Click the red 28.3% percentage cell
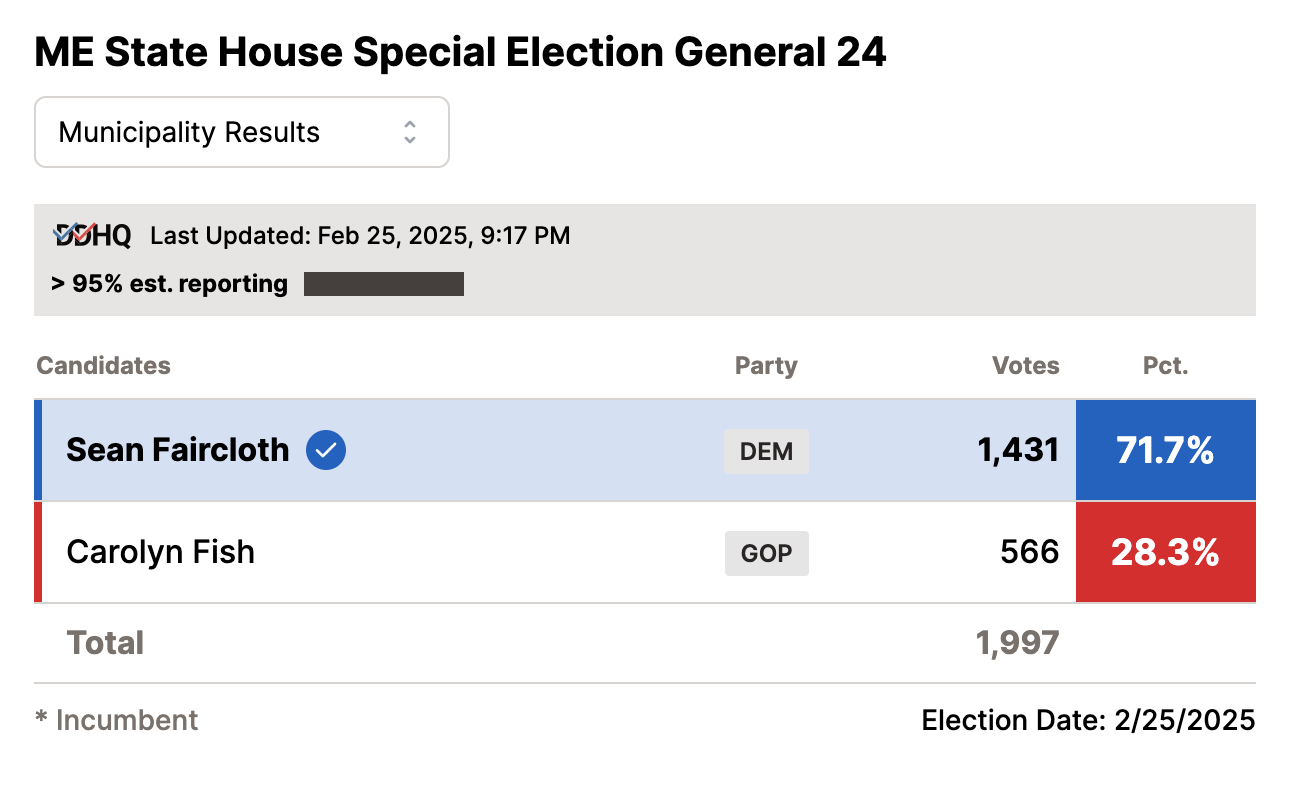 [1166, 552]
